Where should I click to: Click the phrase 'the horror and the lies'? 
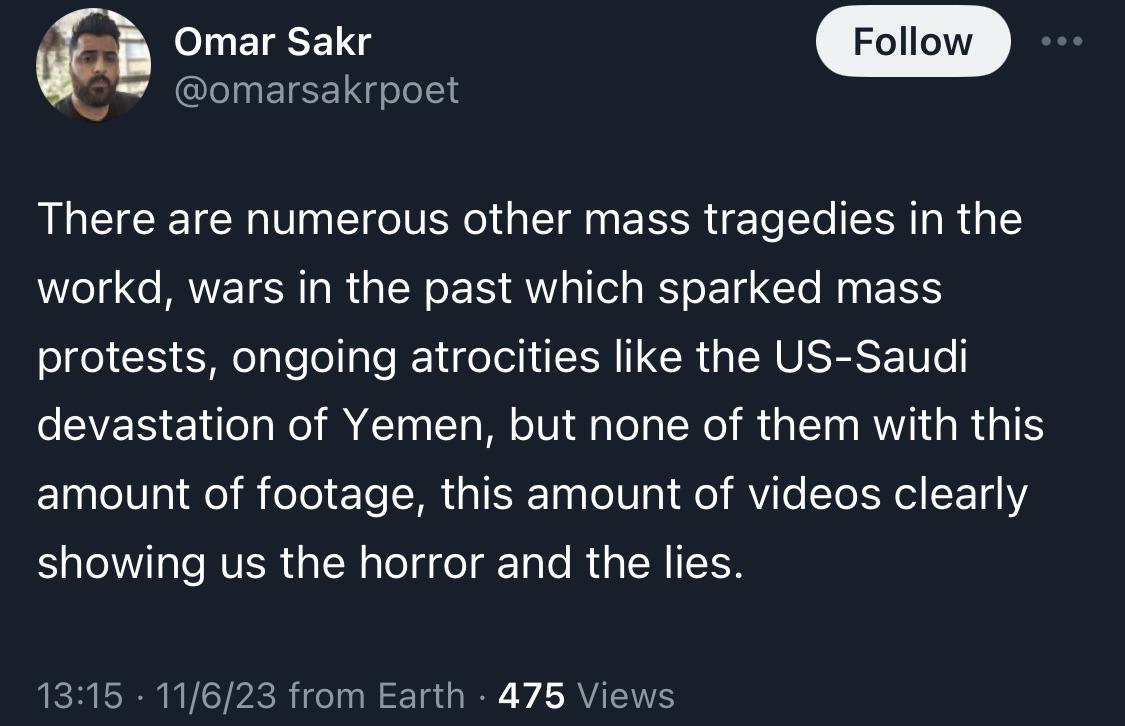(511, 563)
